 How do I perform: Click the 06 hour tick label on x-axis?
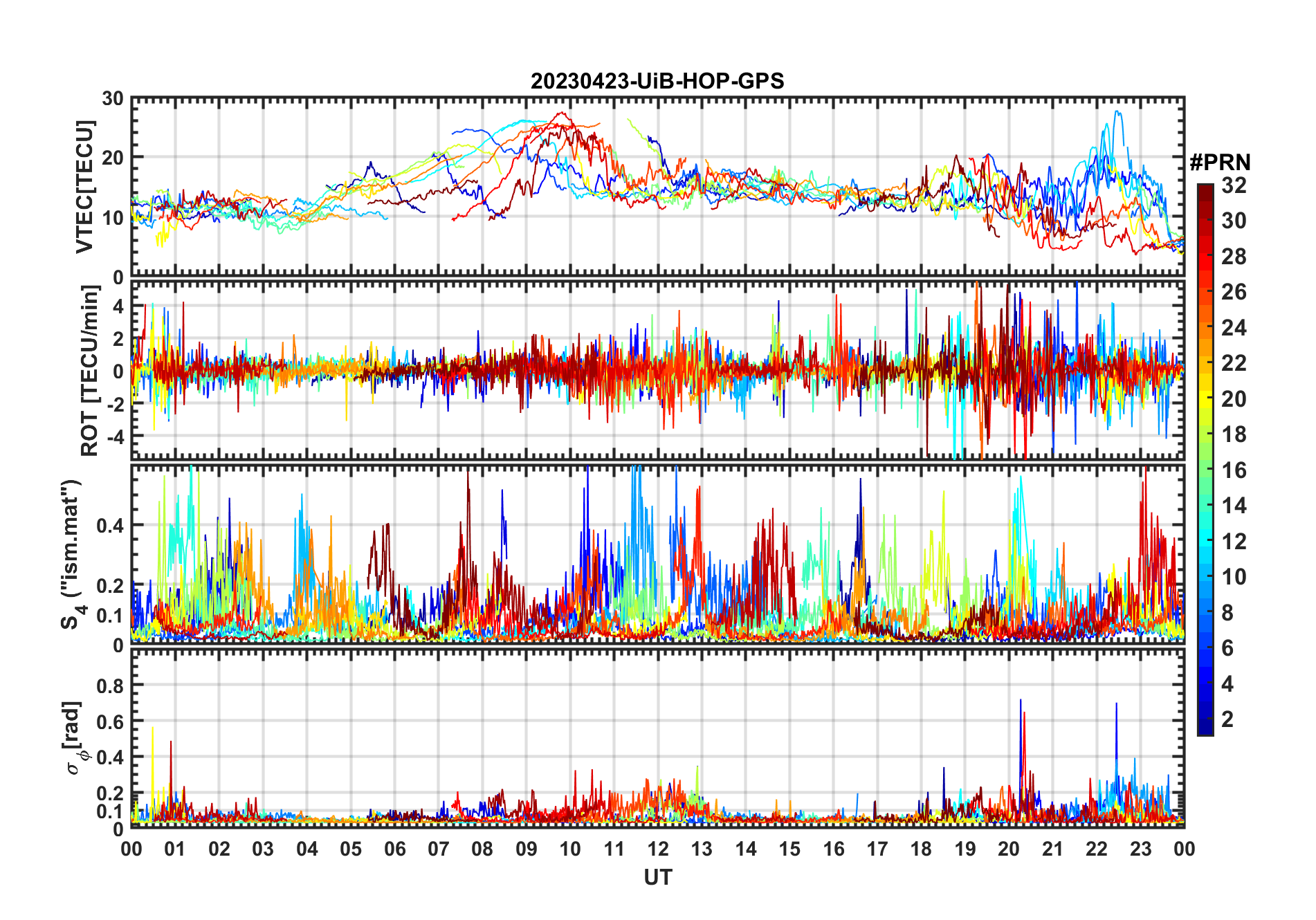pos(394,849)
